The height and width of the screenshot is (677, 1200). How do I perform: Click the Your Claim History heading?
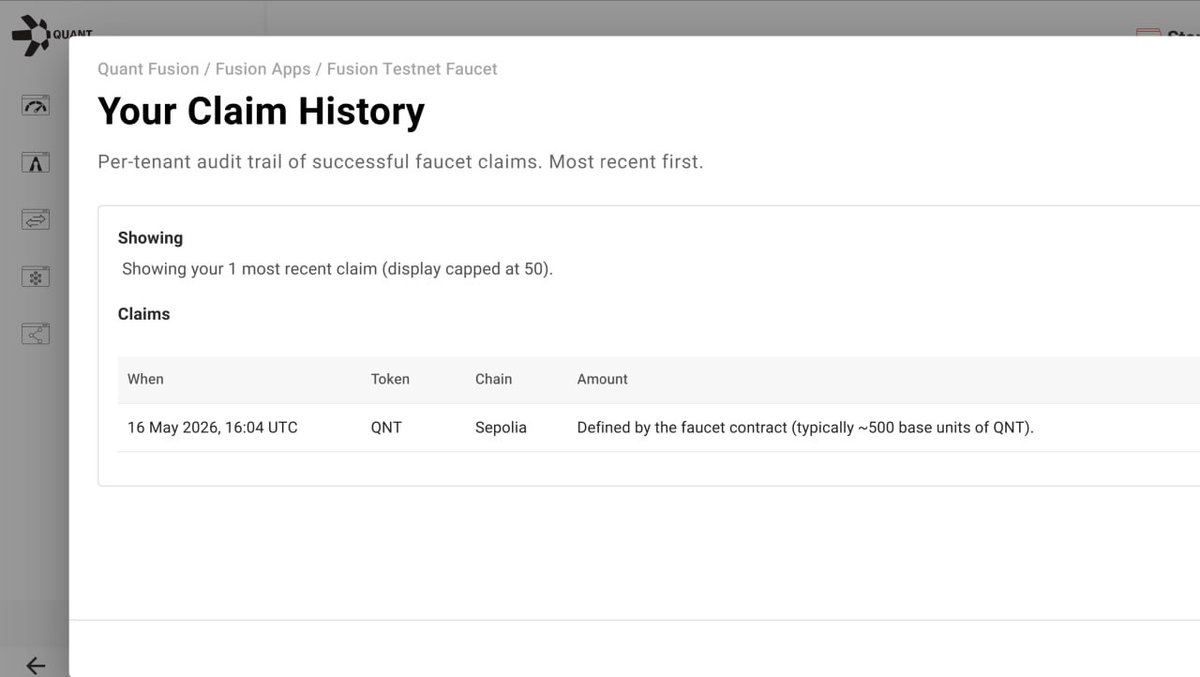[x=261, y=111]
